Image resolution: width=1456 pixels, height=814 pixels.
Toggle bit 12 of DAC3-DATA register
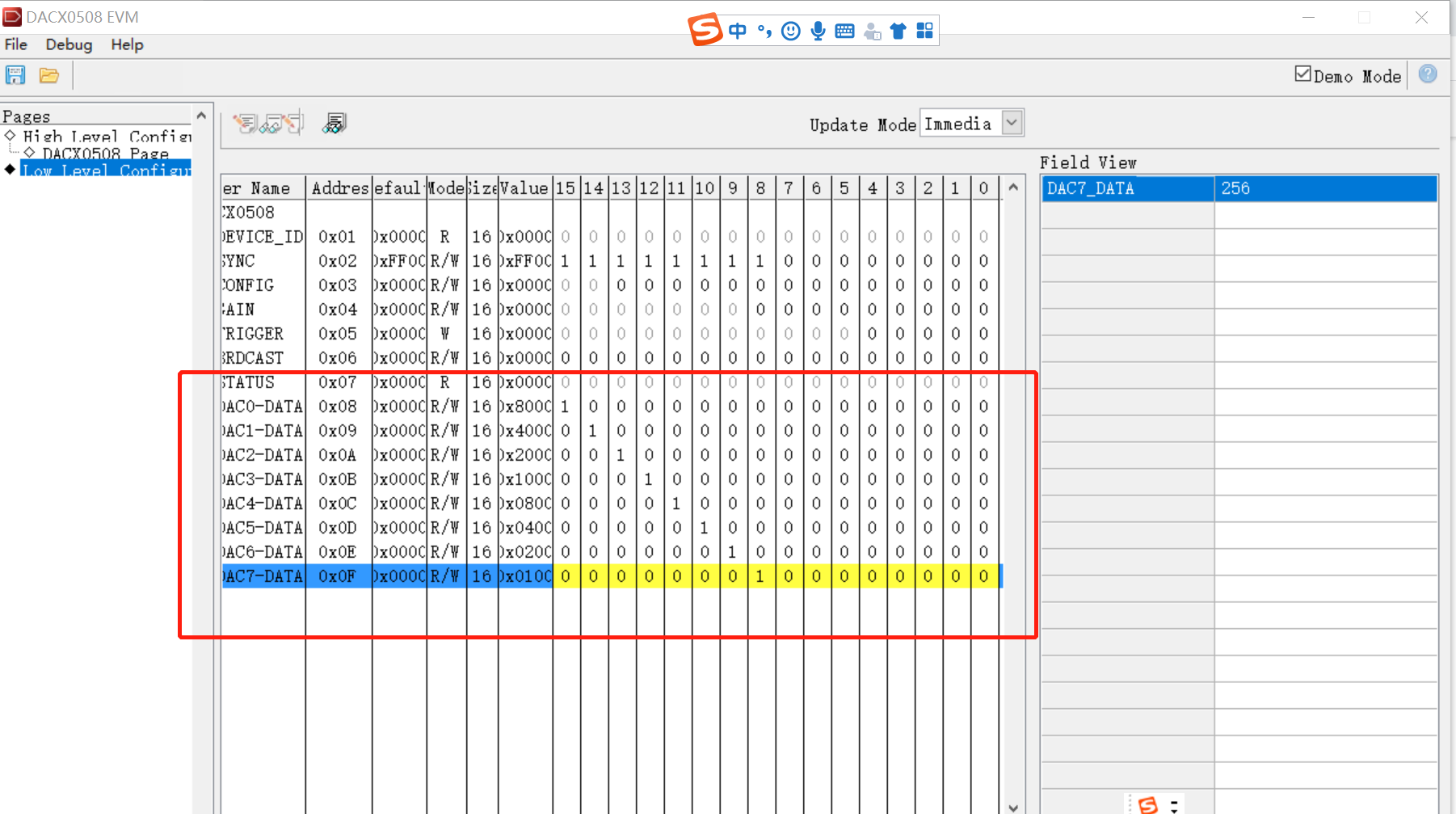[x=649, y=479]
